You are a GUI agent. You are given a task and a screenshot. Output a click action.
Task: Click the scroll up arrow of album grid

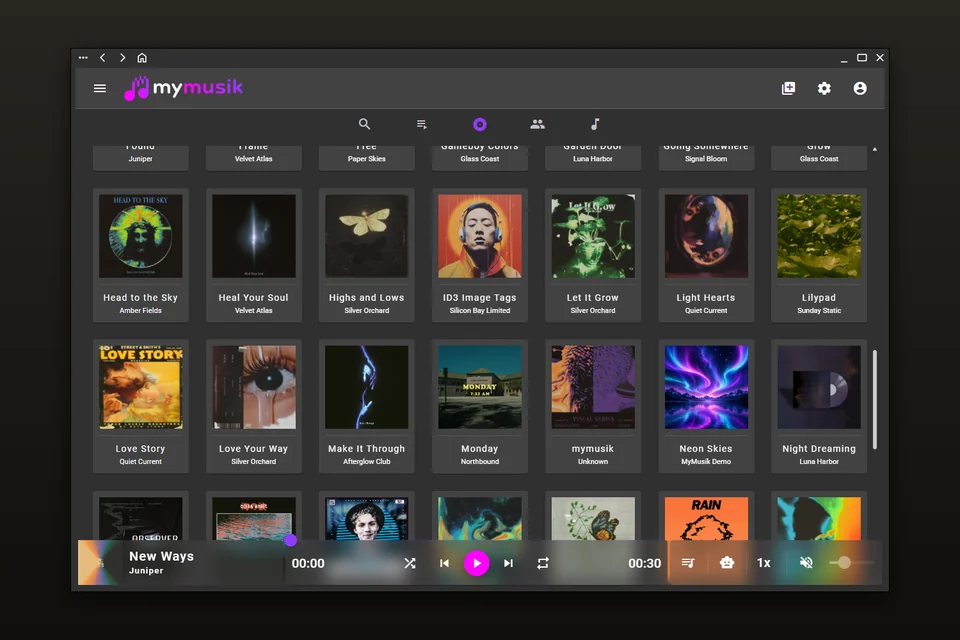[874, 149]
